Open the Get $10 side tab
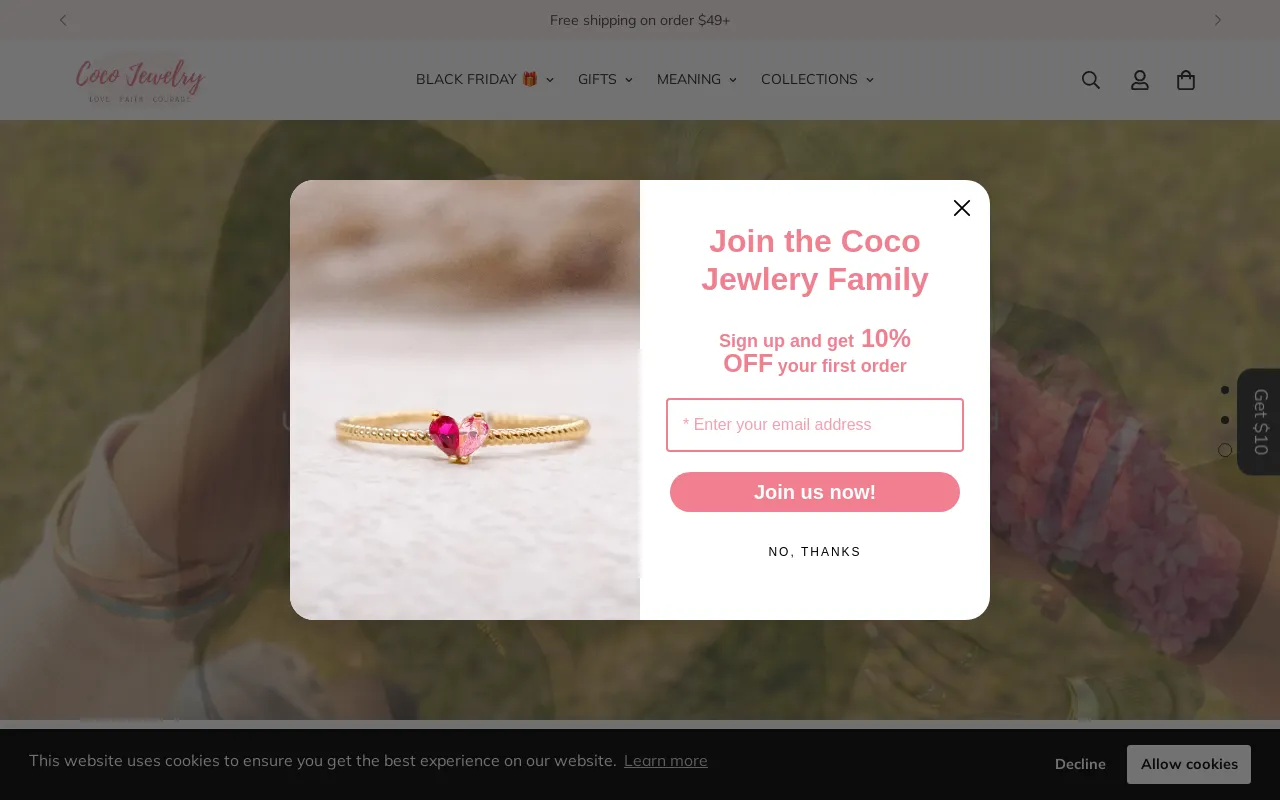Viewport: 1280px width, 800px height. pyautogui.click(x=1260, y=421)
